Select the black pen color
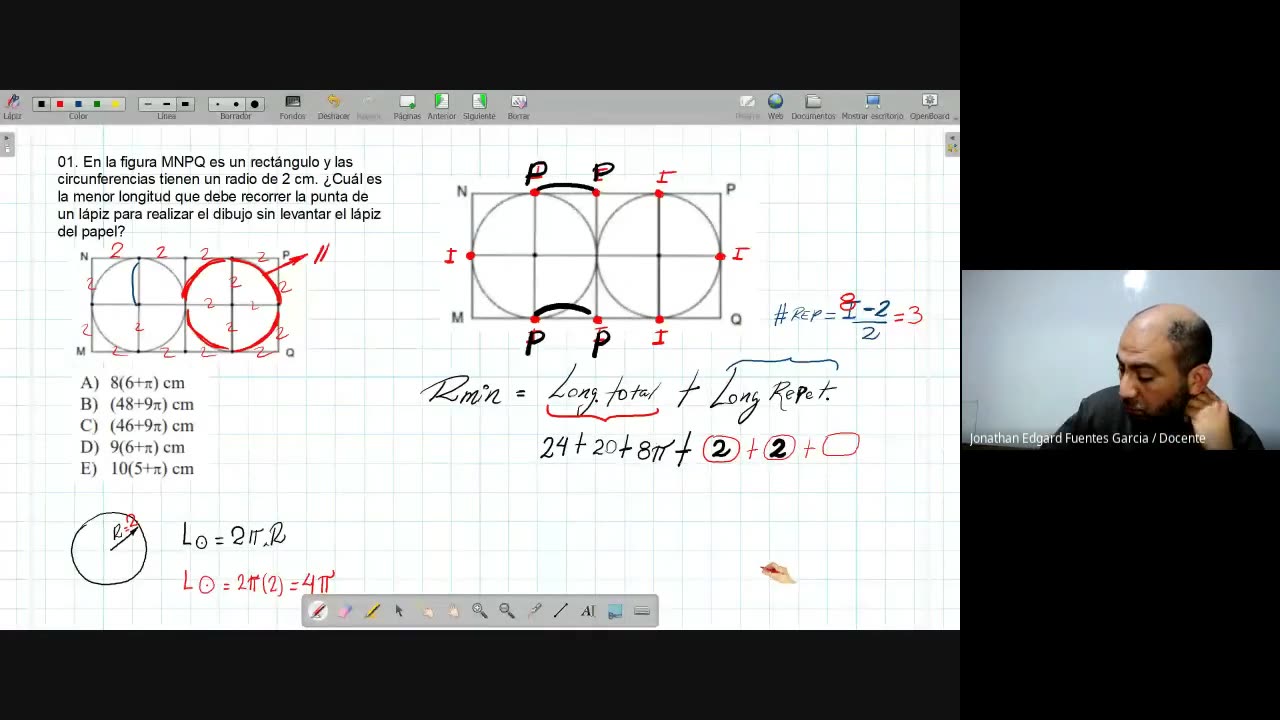This screenshot has width=1280, height=720. (x=41, y=104)
